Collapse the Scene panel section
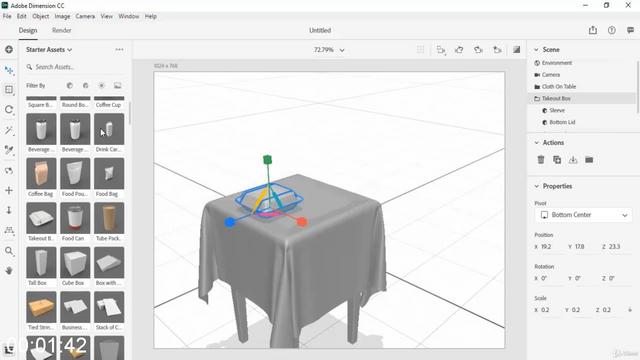The image size is (640, 360). pos(537,49)
